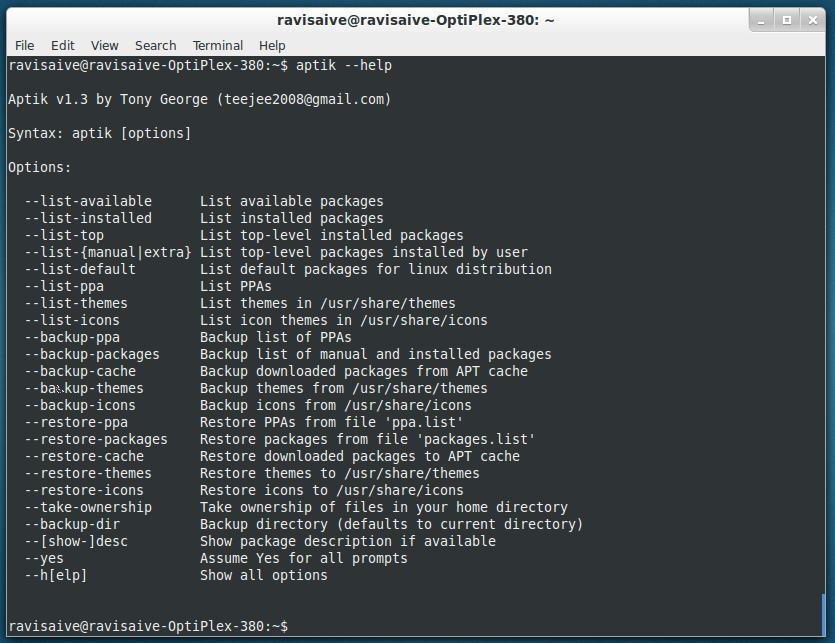Open the View menu
Screen dimensions: 835x643
tap(105, 45)
